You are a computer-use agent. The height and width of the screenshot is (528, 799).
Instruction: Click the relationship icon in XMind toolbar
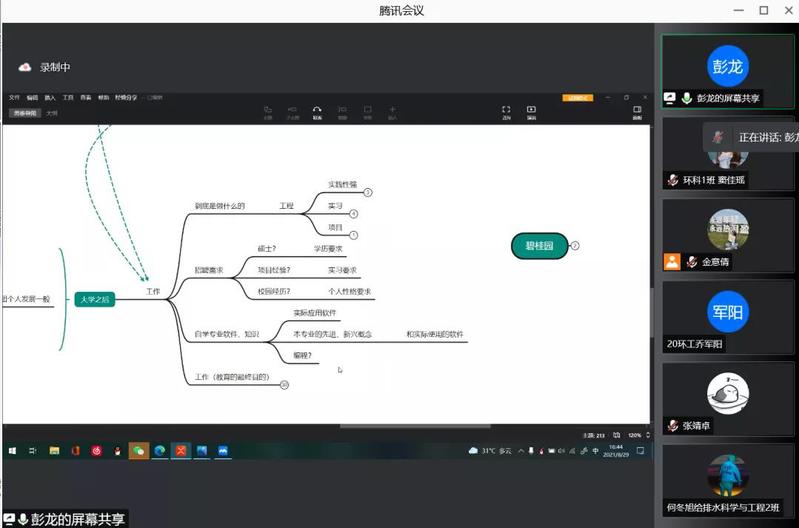[317, 110]
